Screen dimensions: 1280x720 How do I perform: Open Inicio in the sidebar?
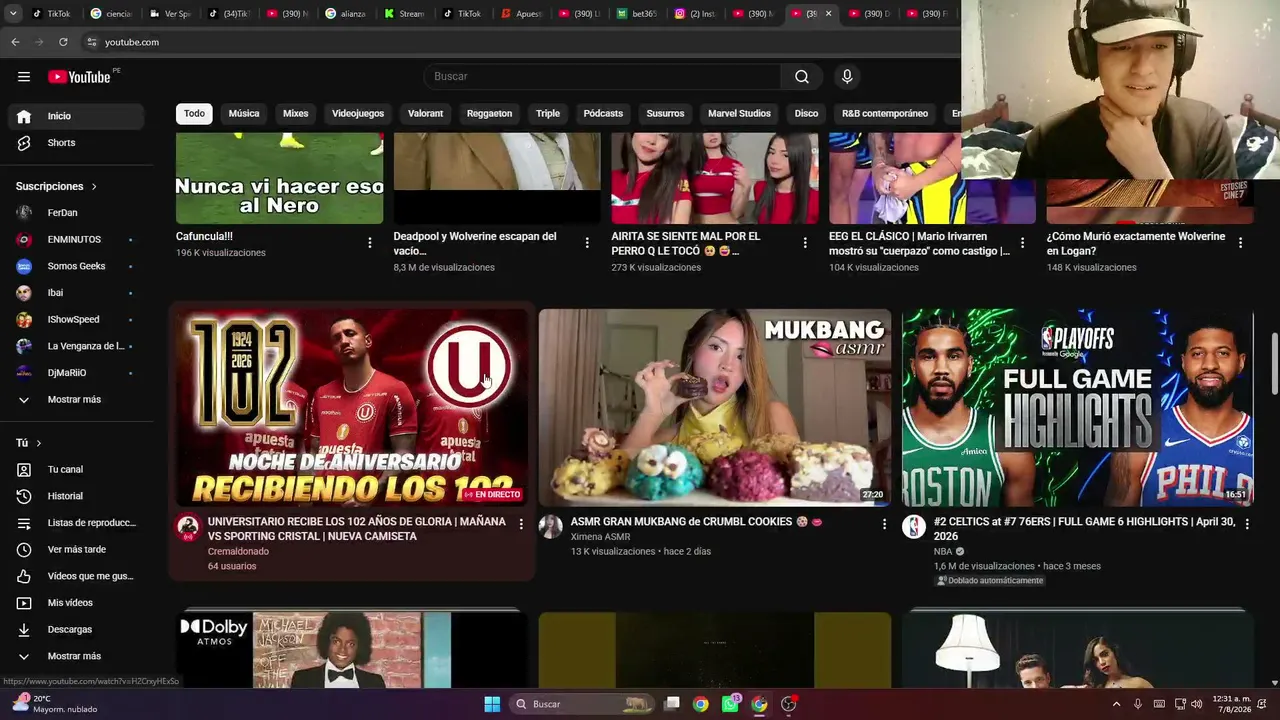tap(76, 116)
